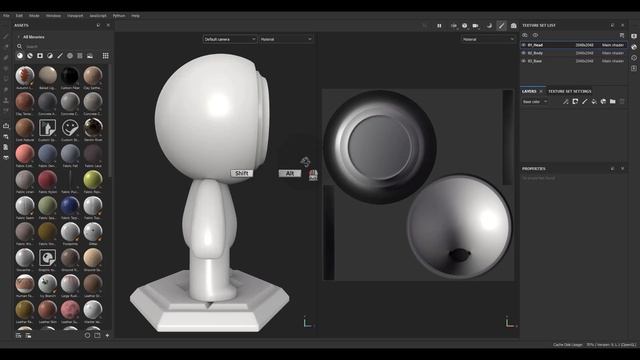Open the Shader settings side panel icon
This screenshot has width=640, height=360.
pos(634,47)
